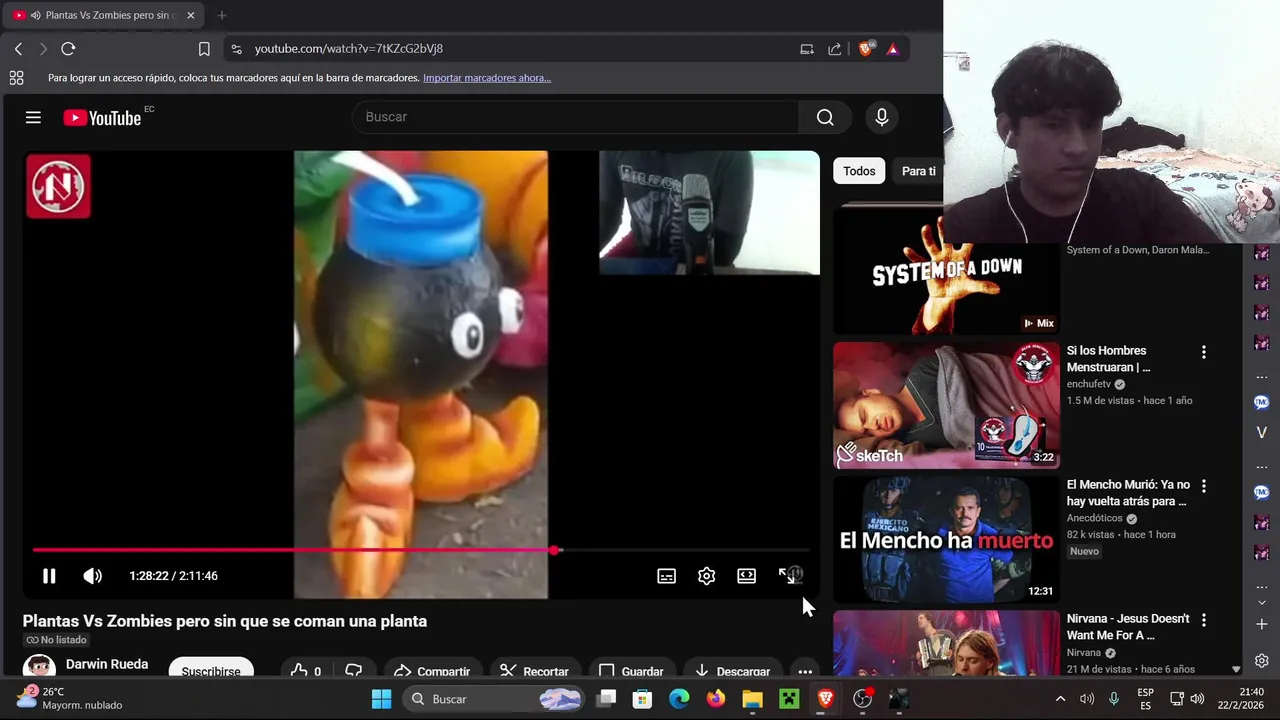The image size is (1280, 720).
Task: Open options menu for Nirvana video
Action: 1203,620
